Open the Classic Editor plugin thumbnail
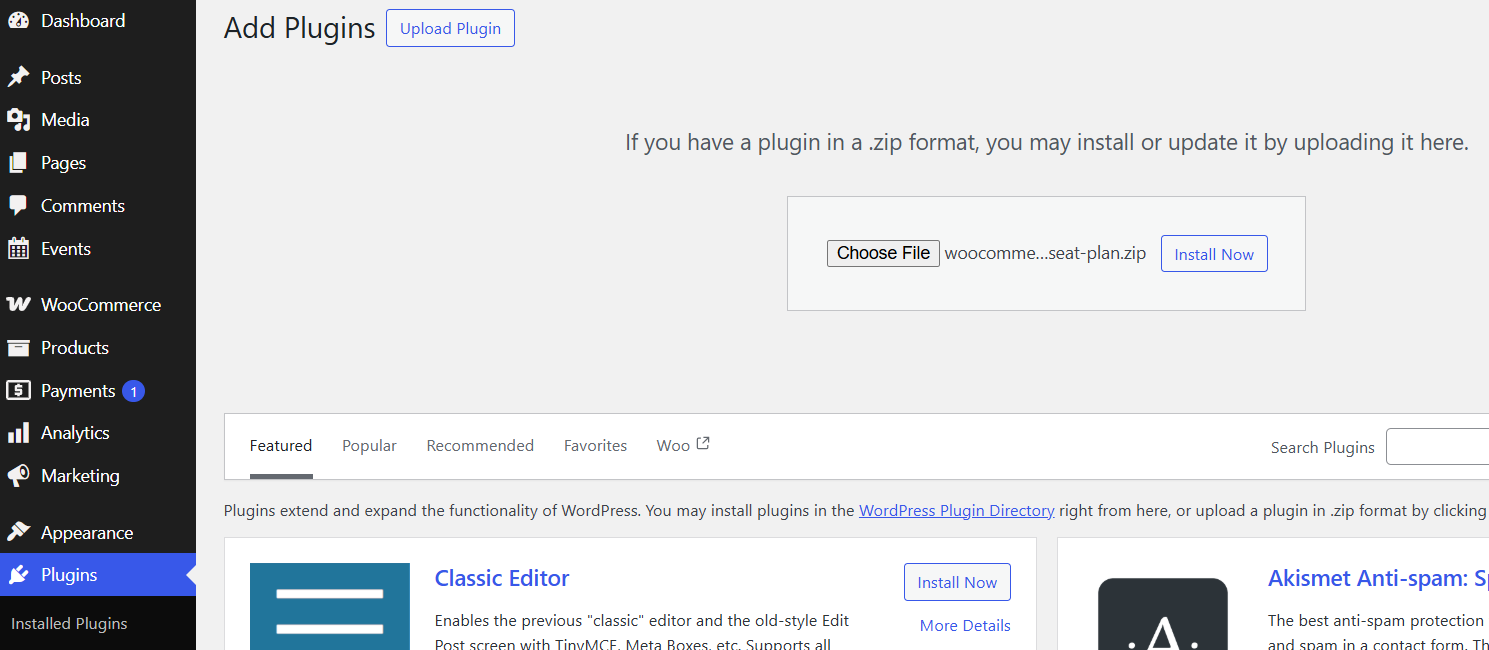The height and width of the screenshot is (650, 1489). pyautogui.click(x=330, y=606)
